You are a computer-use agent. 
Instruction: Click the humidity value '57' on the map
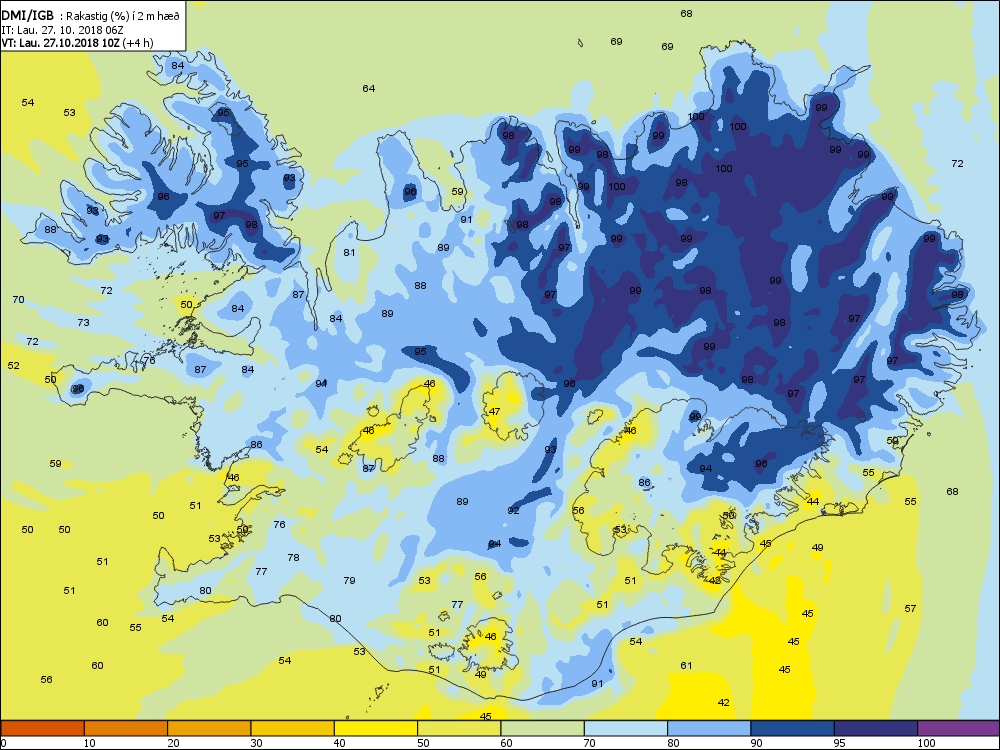(910, 609)
